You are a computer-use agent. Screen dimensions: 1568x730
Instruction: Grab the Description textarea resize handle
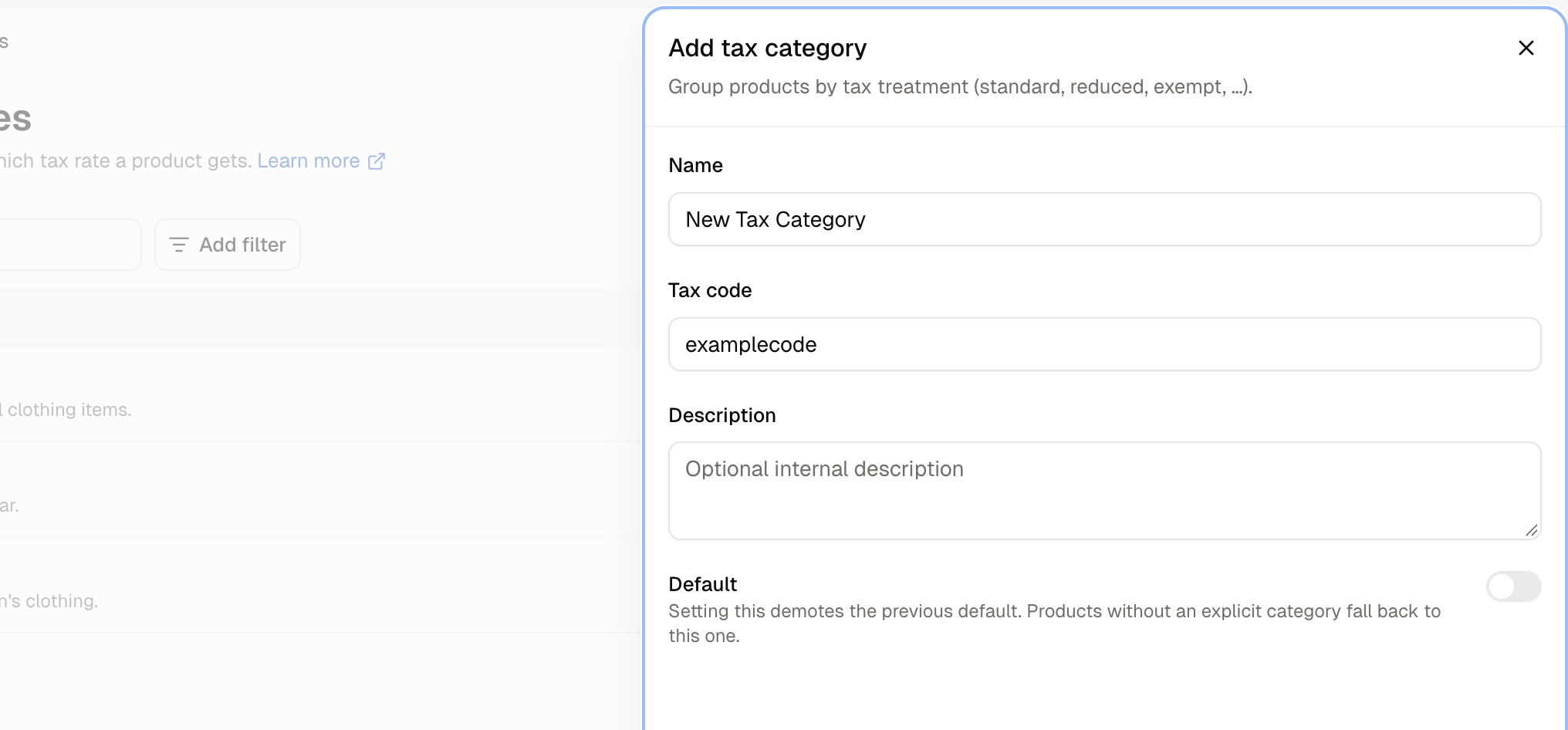(1532, 530)
